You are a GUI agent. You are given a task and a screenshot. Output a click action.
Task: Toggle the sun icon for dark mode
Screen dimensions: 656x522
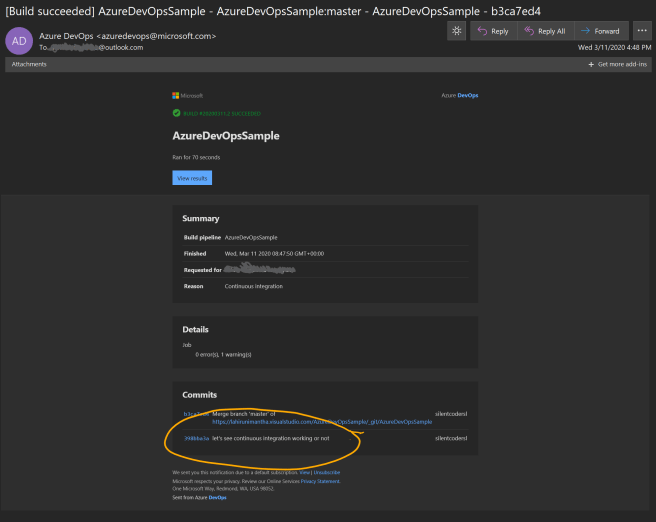click(457, 31)
